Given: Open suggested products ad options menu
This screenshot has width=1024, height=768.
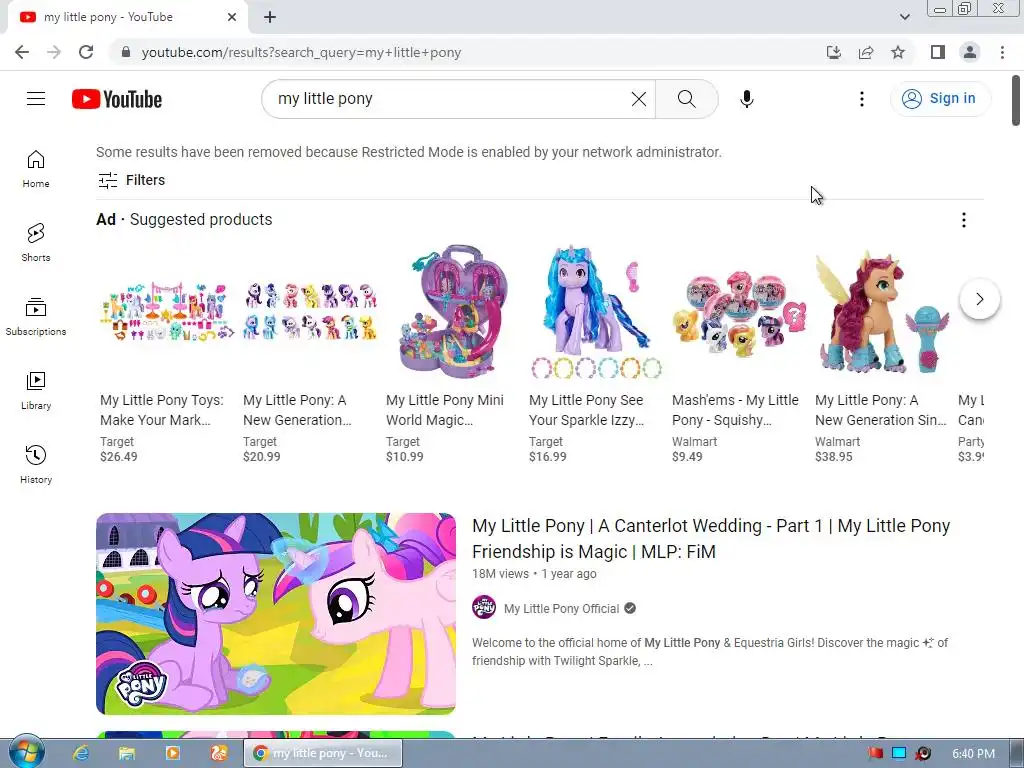Looking at the screenshot, I should (x=963, y=220).
